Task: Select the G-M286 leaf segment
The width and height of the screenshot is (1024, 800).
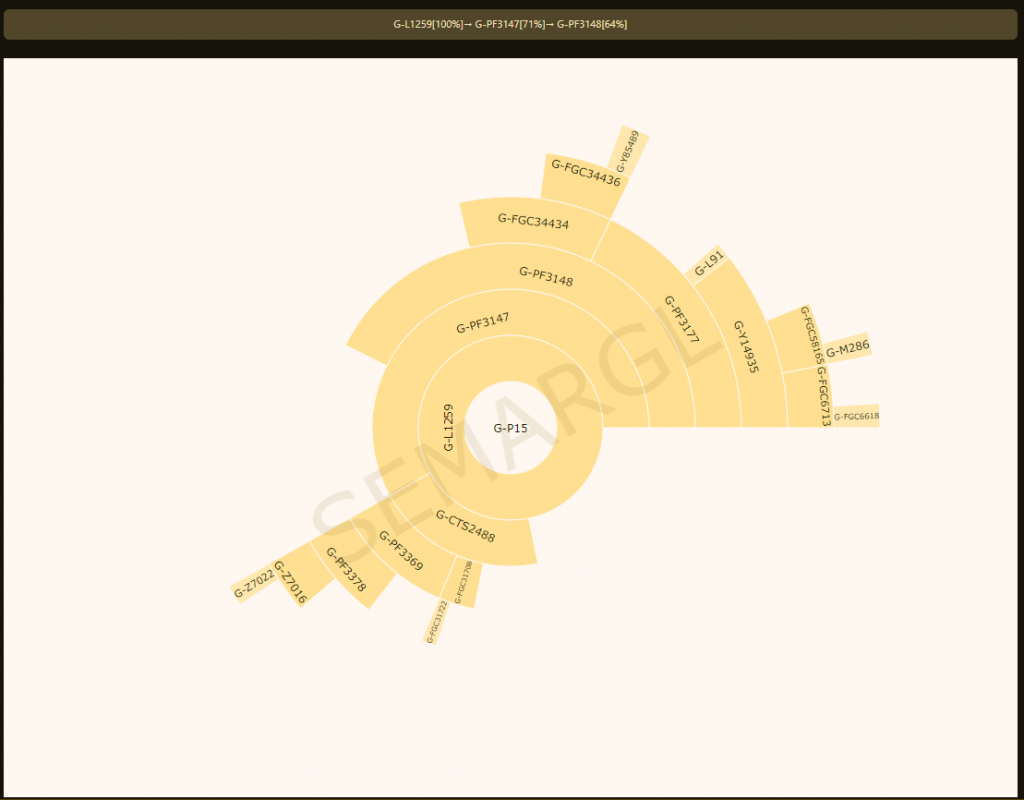Action: tap(848, 348)
